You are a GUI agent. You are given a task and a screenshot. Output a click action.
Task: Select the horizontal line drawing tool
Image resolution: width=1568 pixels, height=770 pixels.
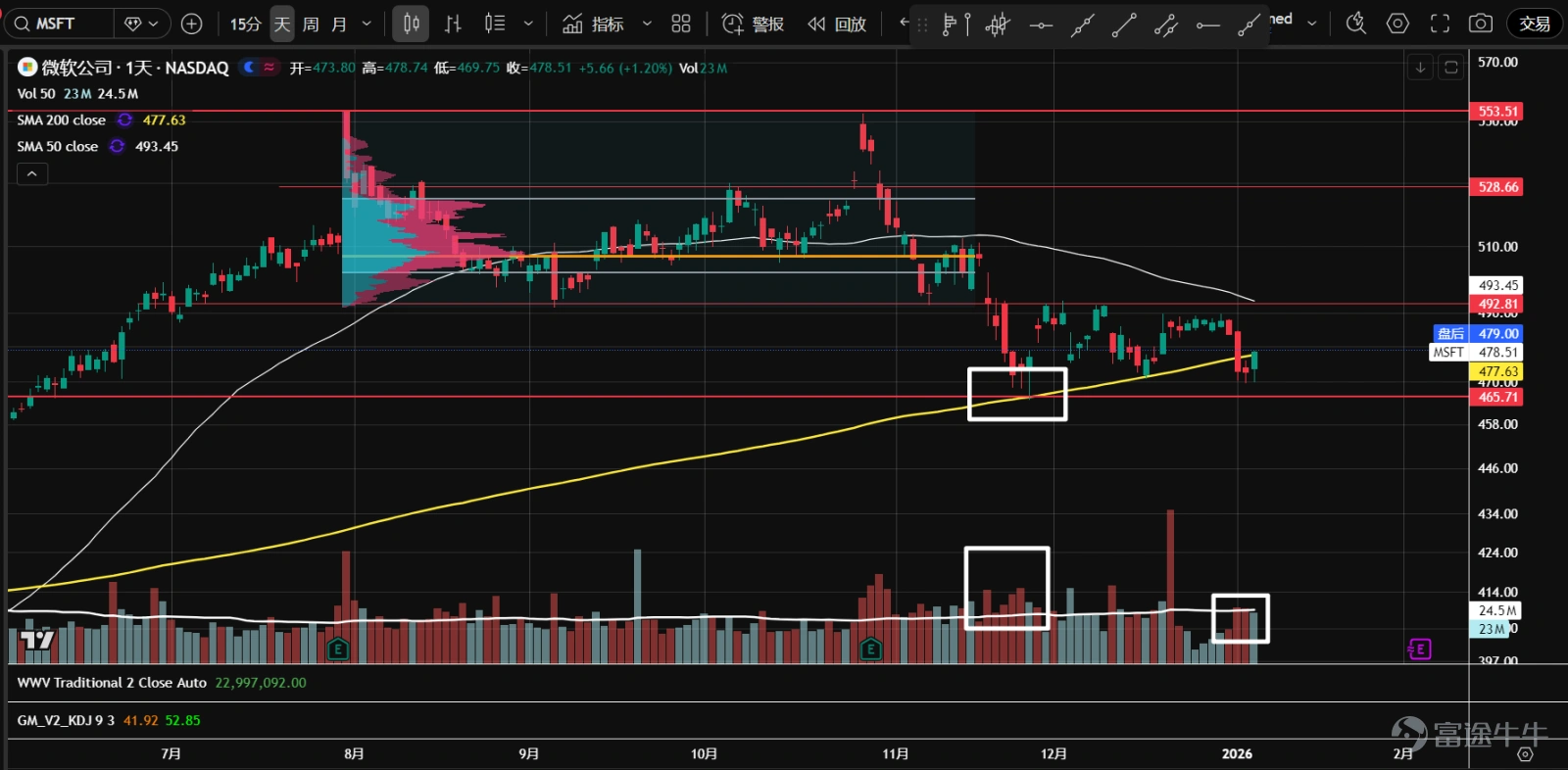(x=1041, y=25)
